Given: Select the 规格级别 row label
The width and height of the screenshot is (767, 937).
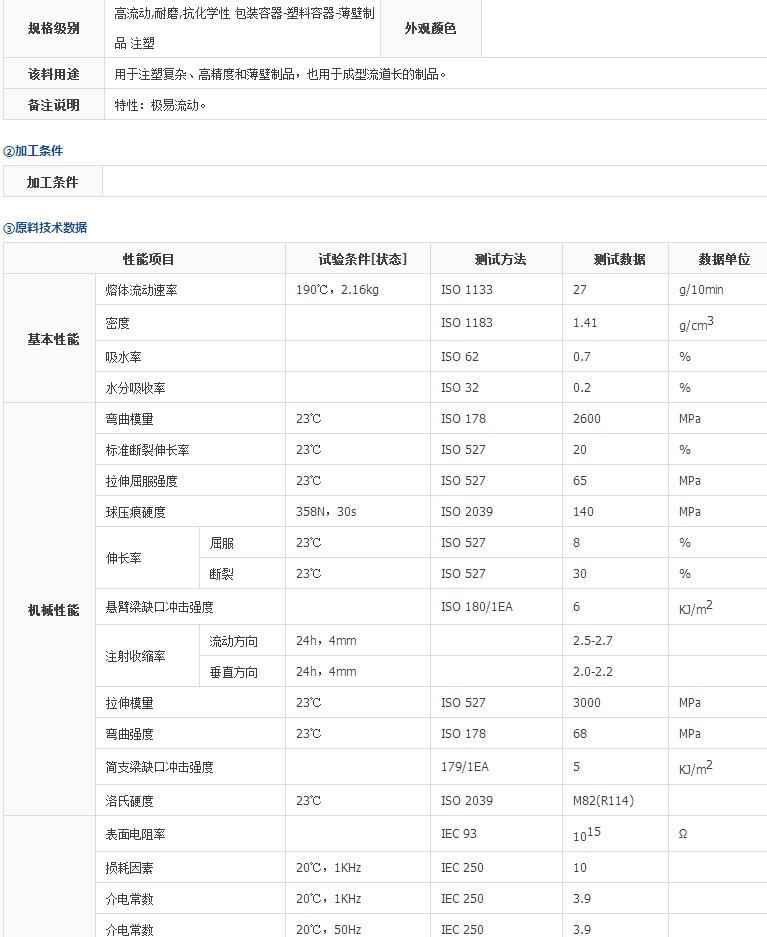Looking at the screenshot, I should click(x=54, y=28).
